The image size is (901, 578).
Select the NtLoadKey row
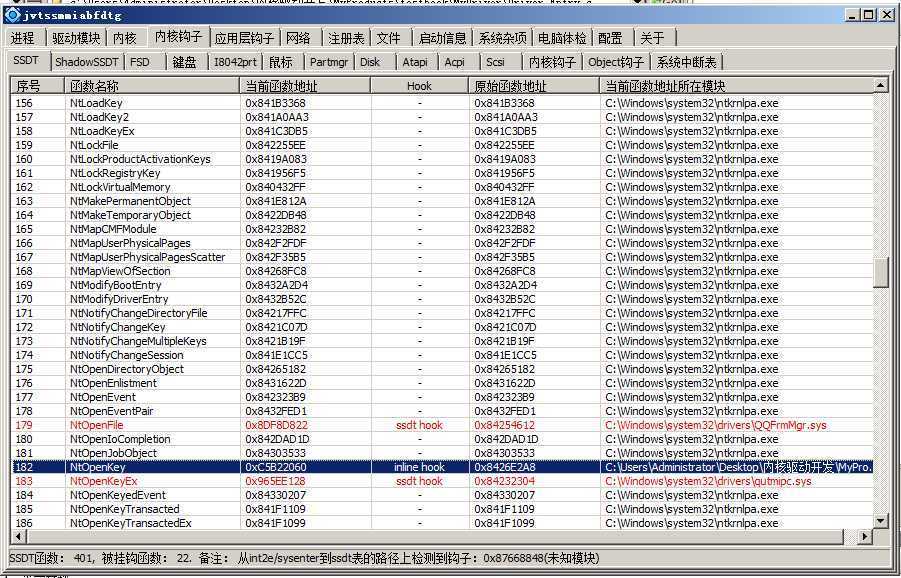442,103
